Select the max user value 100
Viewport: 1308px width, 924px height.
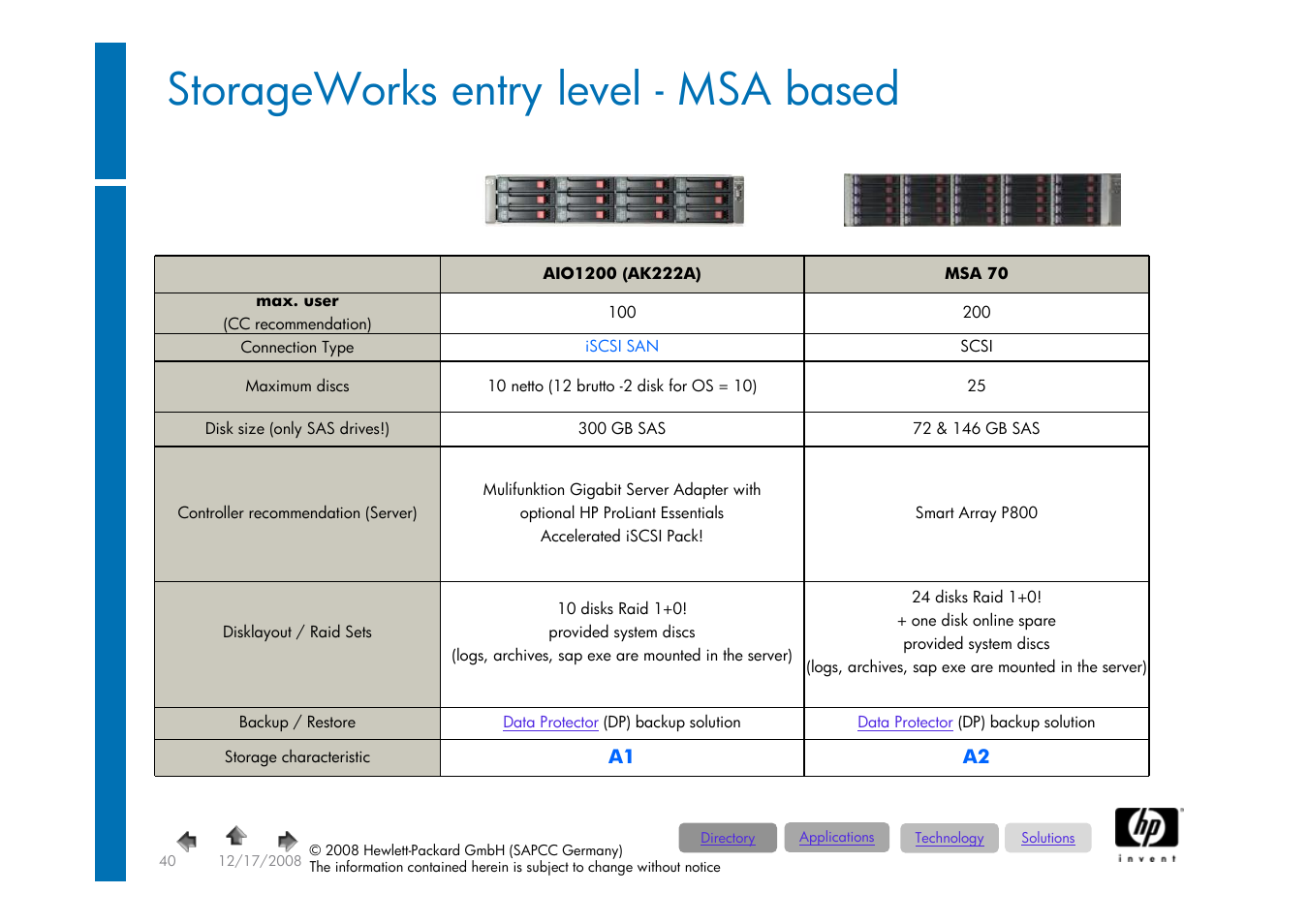pos(622,312)
